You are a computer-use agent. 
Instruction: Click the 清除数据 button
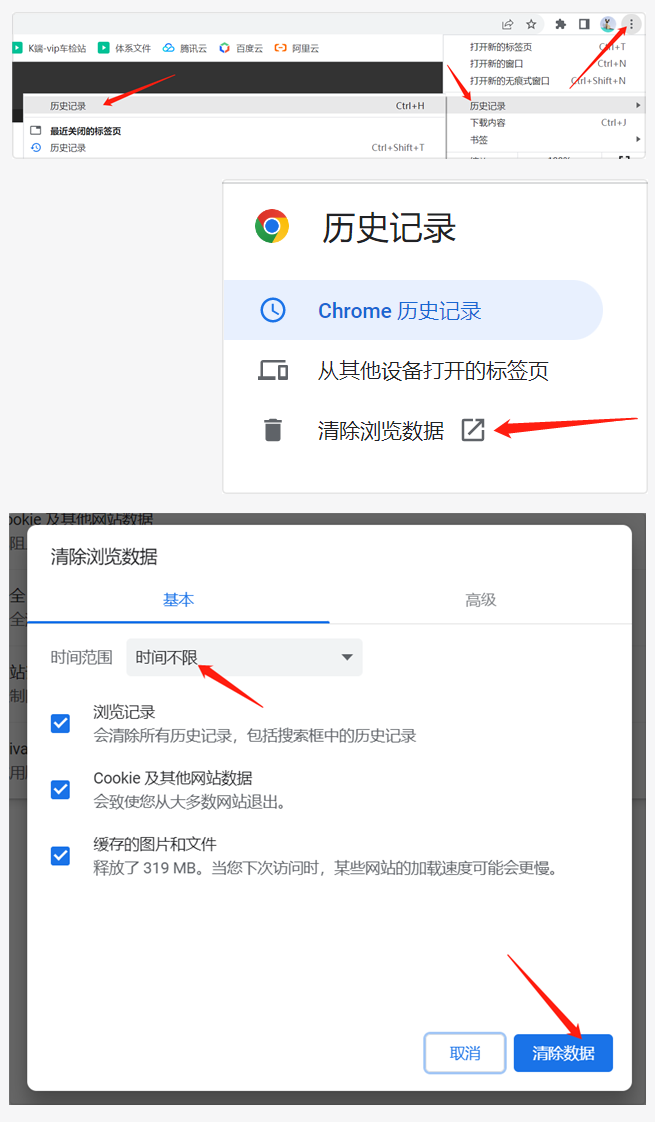563,1053
